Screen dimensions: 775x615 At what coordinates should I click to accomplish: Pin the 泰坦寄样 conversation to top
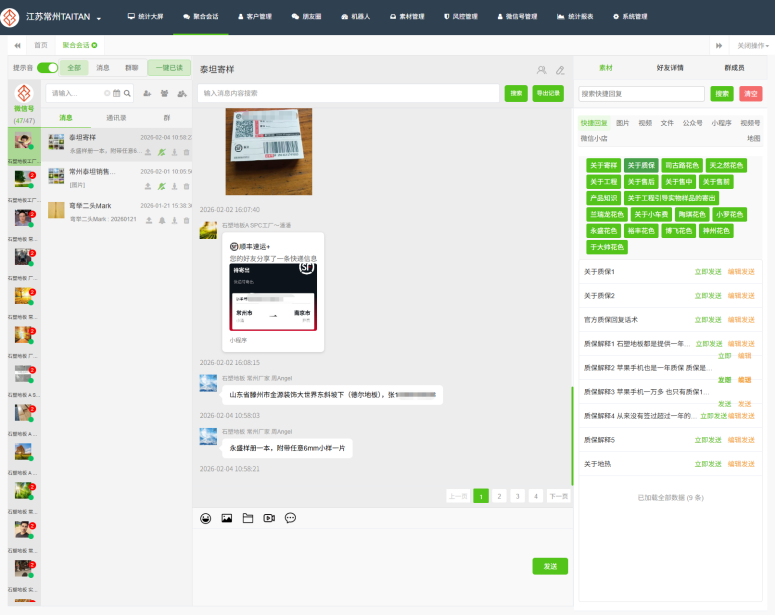point(148,152)
